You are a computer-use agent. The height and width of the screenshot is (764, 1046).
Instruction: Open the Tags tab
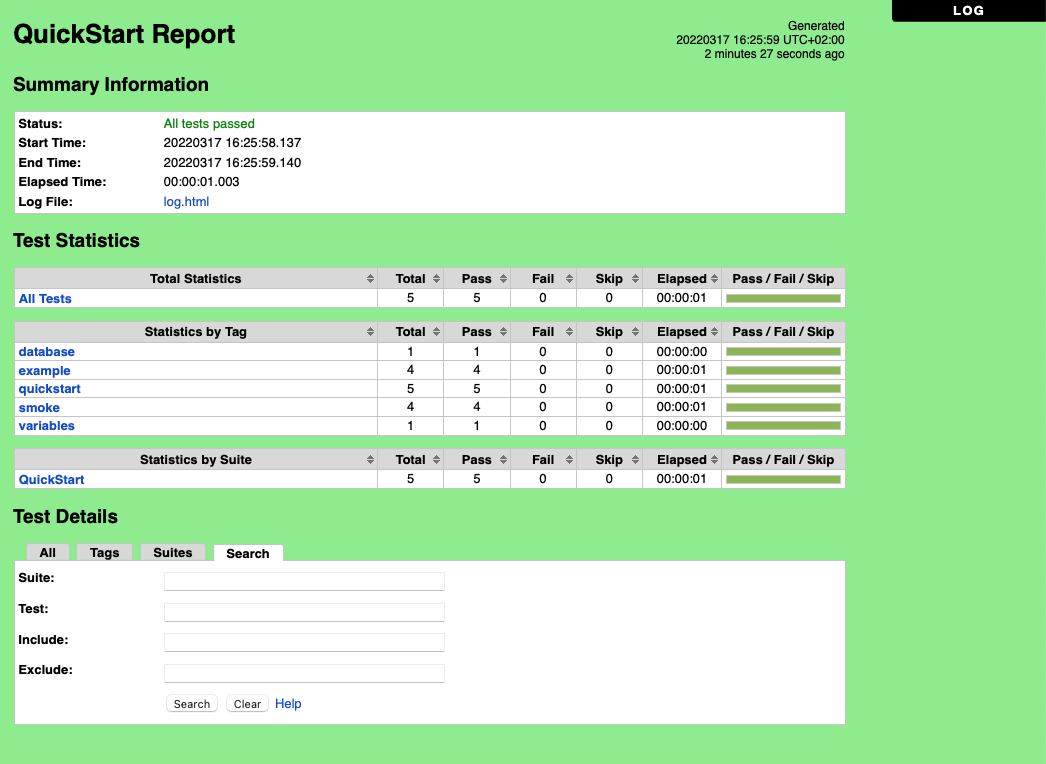[104, 552]
